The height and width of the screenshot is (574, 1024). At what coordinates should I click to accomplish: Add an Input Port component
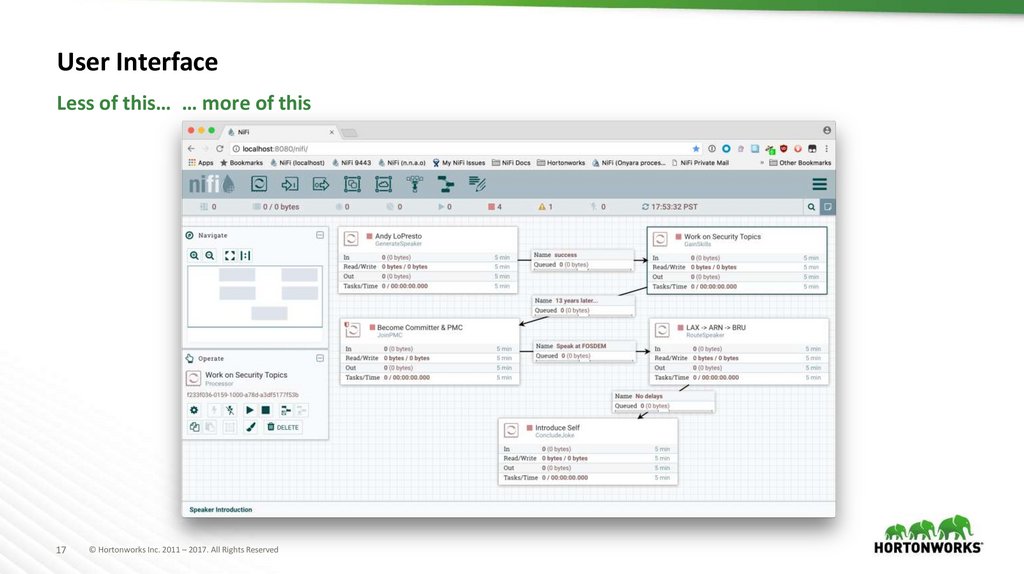click(x=289, y=184)
